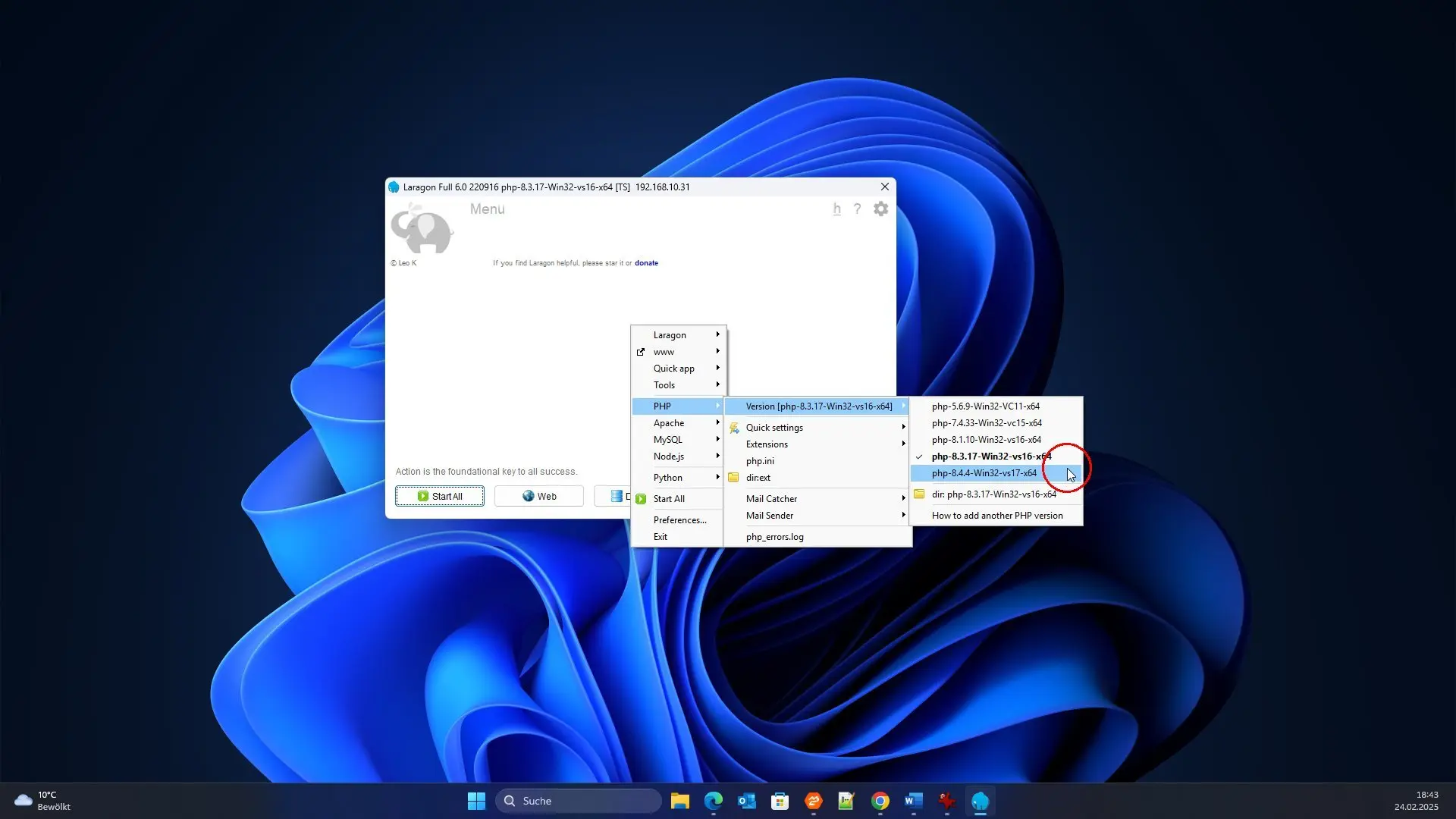Click the Start All button in Laragon window
Image resolution: width=1456 pixels, height=819 pixels.
click(x=440, y=496)
